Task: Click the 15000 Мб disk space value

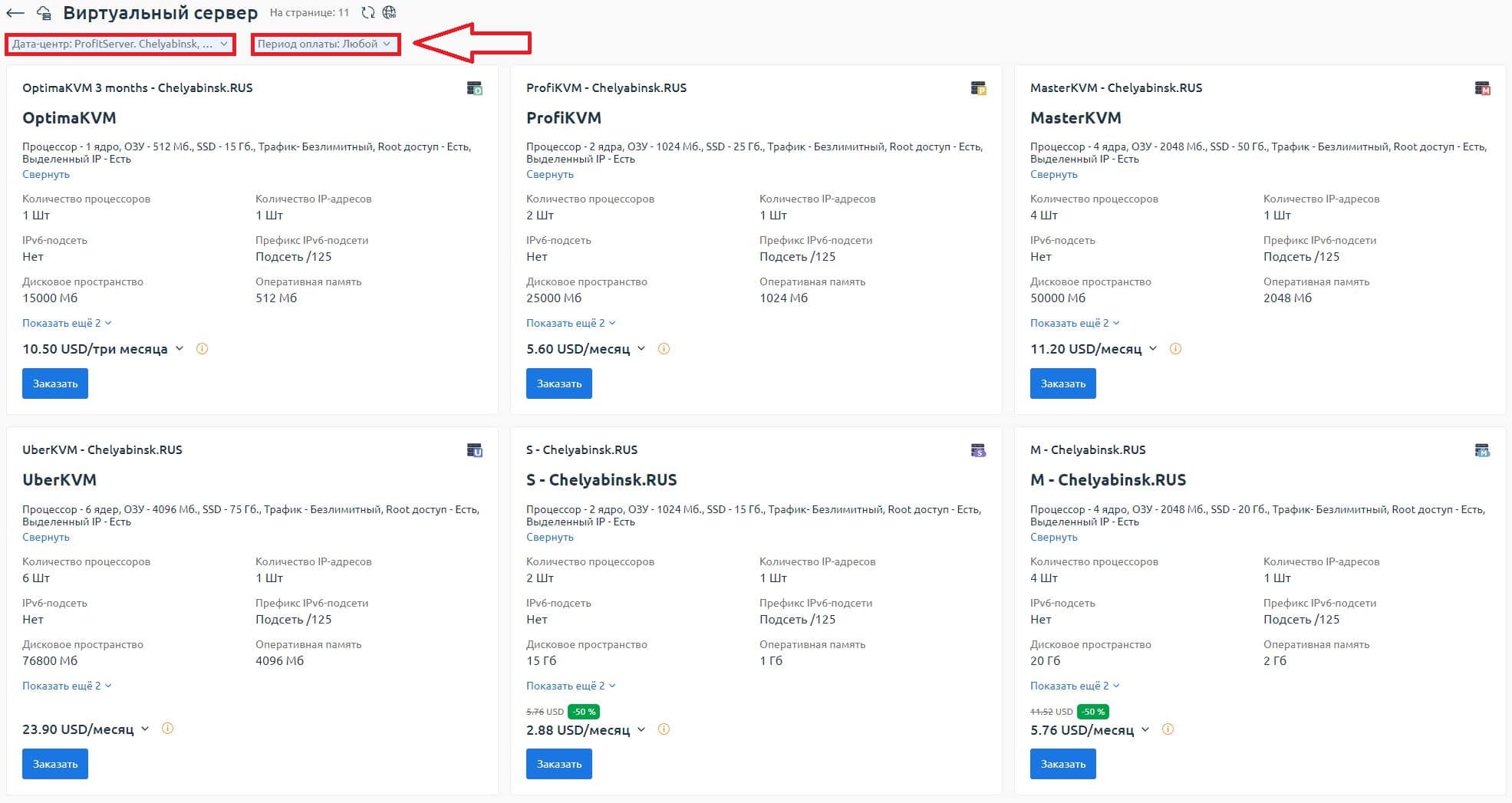Action: [x=50, y=298]
